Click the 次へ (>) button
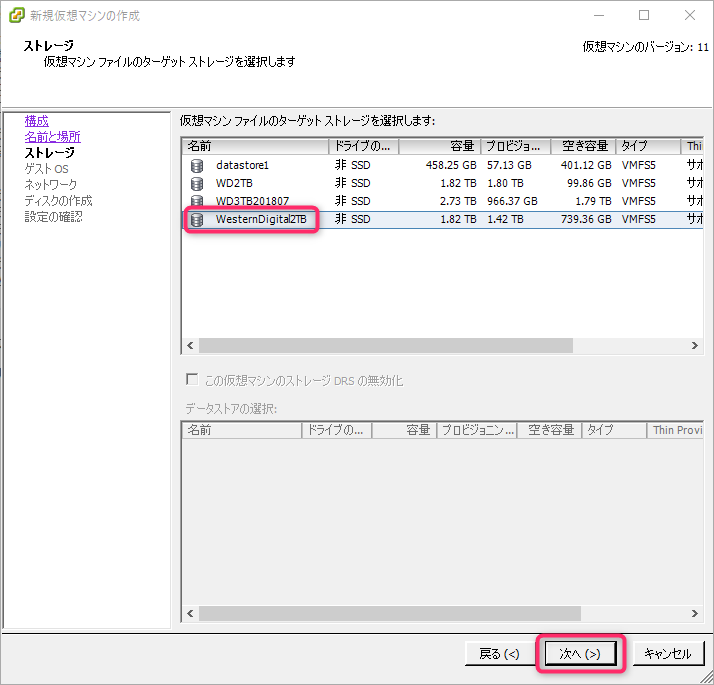 pyautogui.click(x=581, y=654)
